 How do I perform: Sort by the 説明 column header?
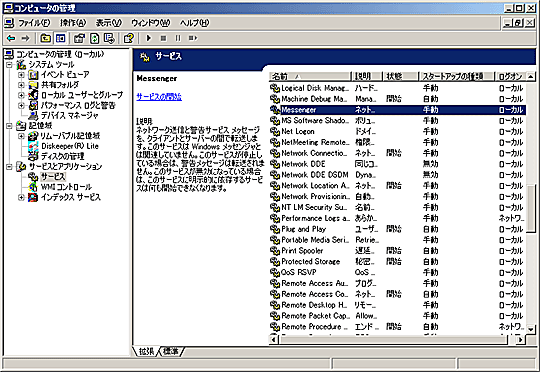367,76
